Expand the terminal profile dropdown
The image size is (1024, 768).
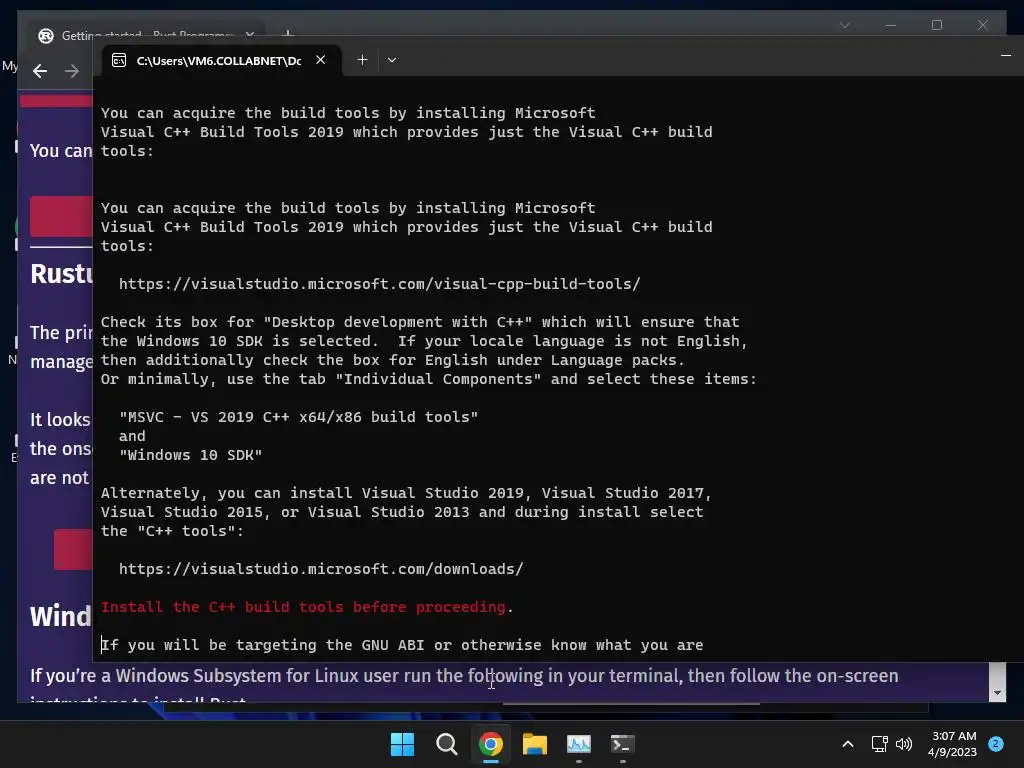[x=392, y=60]
